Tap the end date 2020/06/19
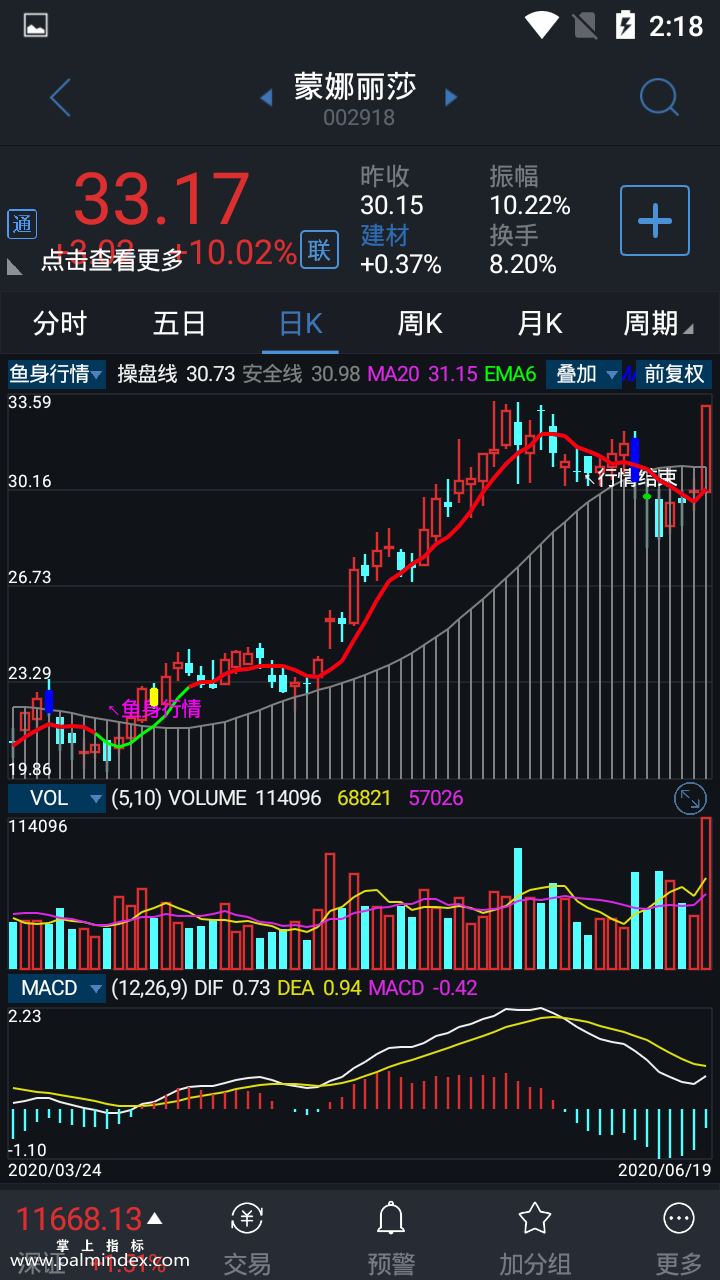The width and height of the screenshot is (720, 1280). (x=665, y=1169)
